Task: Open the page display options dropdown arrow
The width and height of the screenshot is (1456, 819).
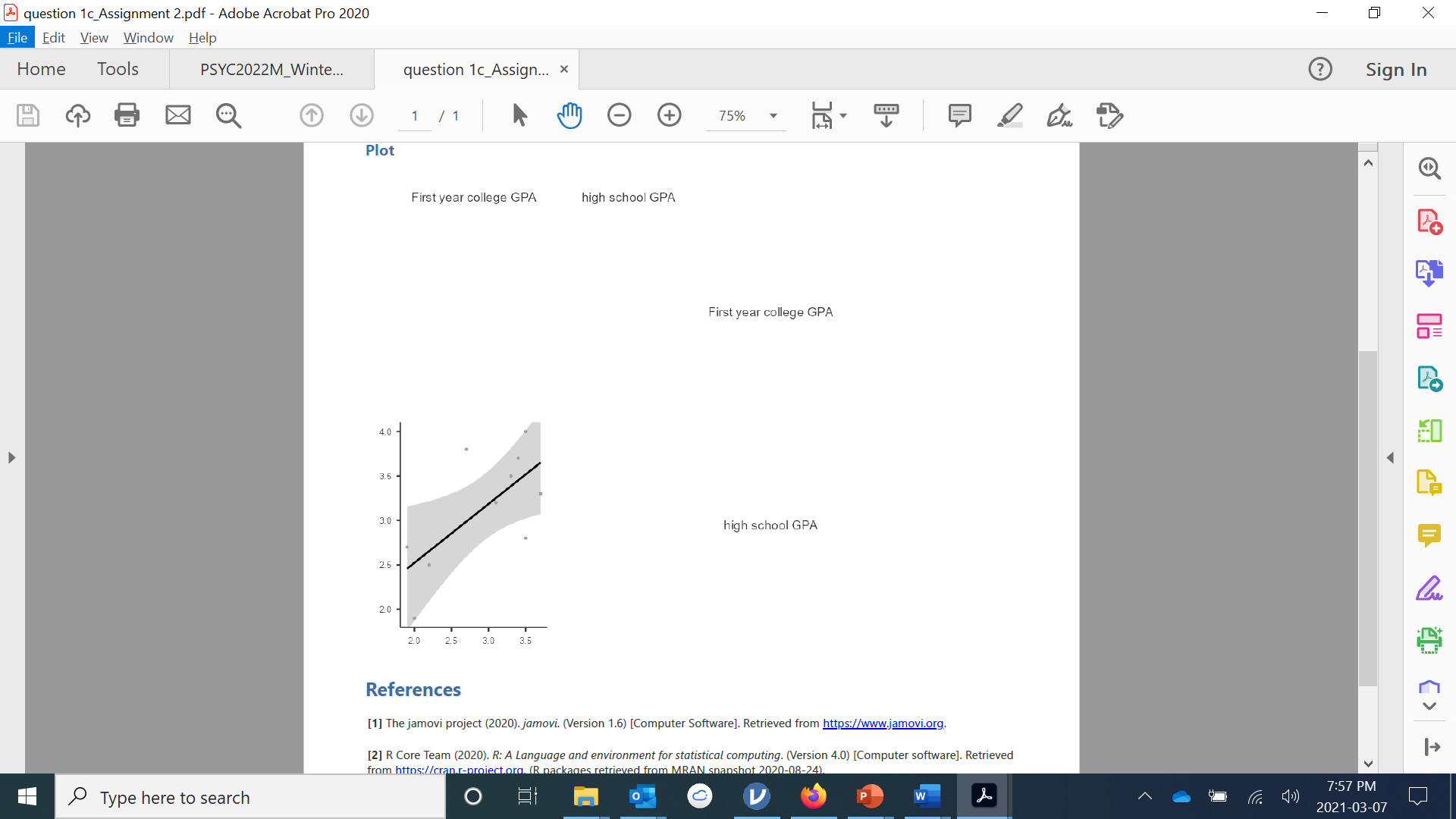Action: [x=842, y=115]
